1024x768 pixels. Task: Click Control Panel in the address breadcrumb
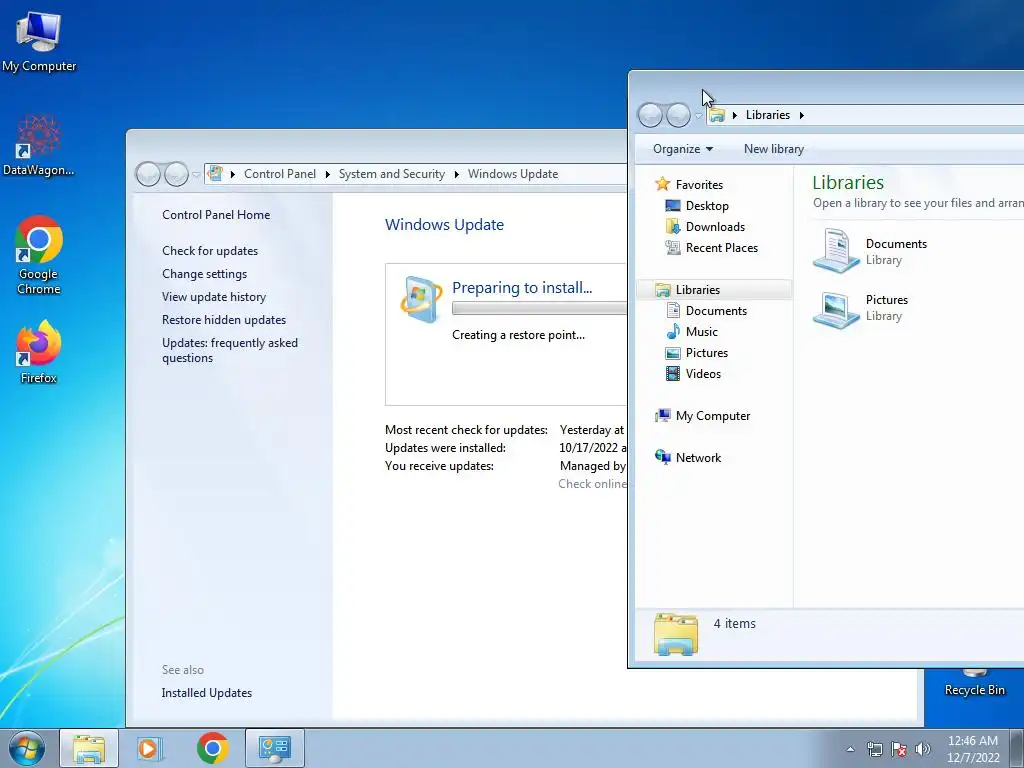click(x=280, y=174)
